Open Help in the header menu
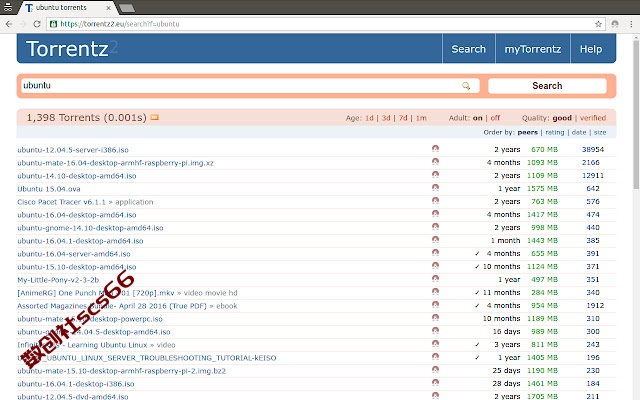The image size is (640, 400). [591, 49]
